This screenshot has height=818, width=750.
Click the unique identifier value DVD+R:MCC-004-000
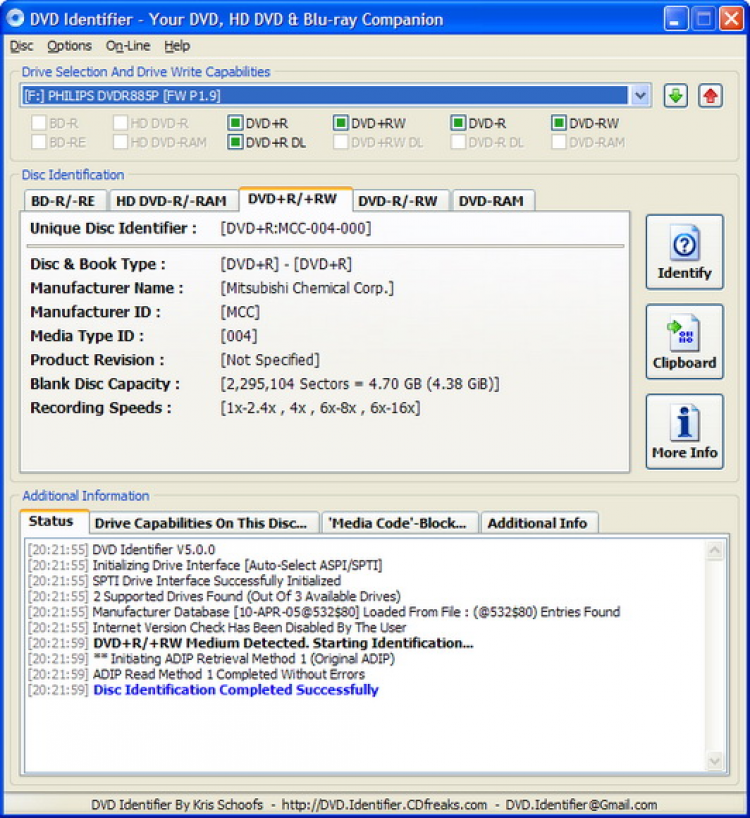(296, 228)
